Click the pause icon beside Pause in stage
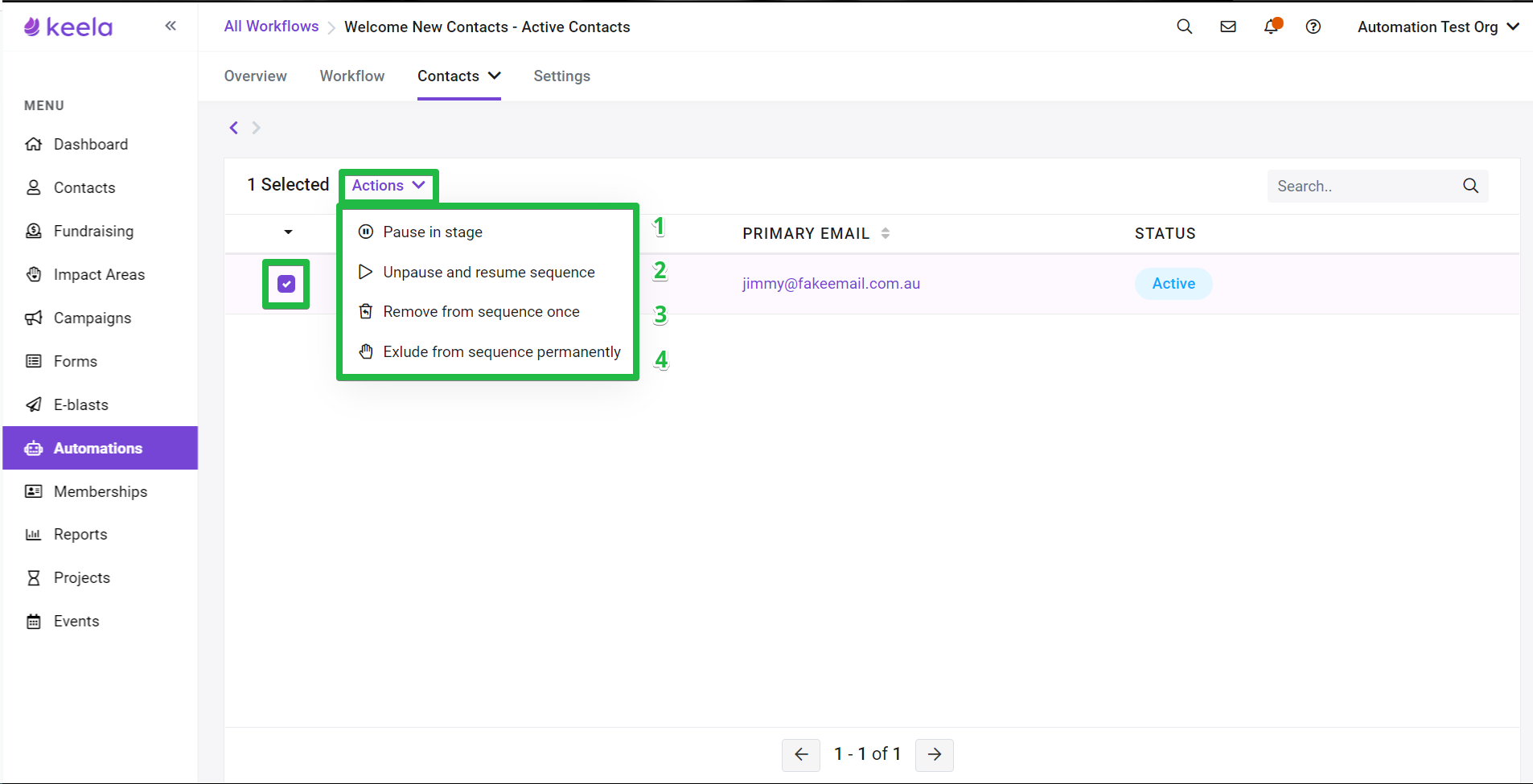Viewport: 1533px width, 784px height. [x=366, y=232]
